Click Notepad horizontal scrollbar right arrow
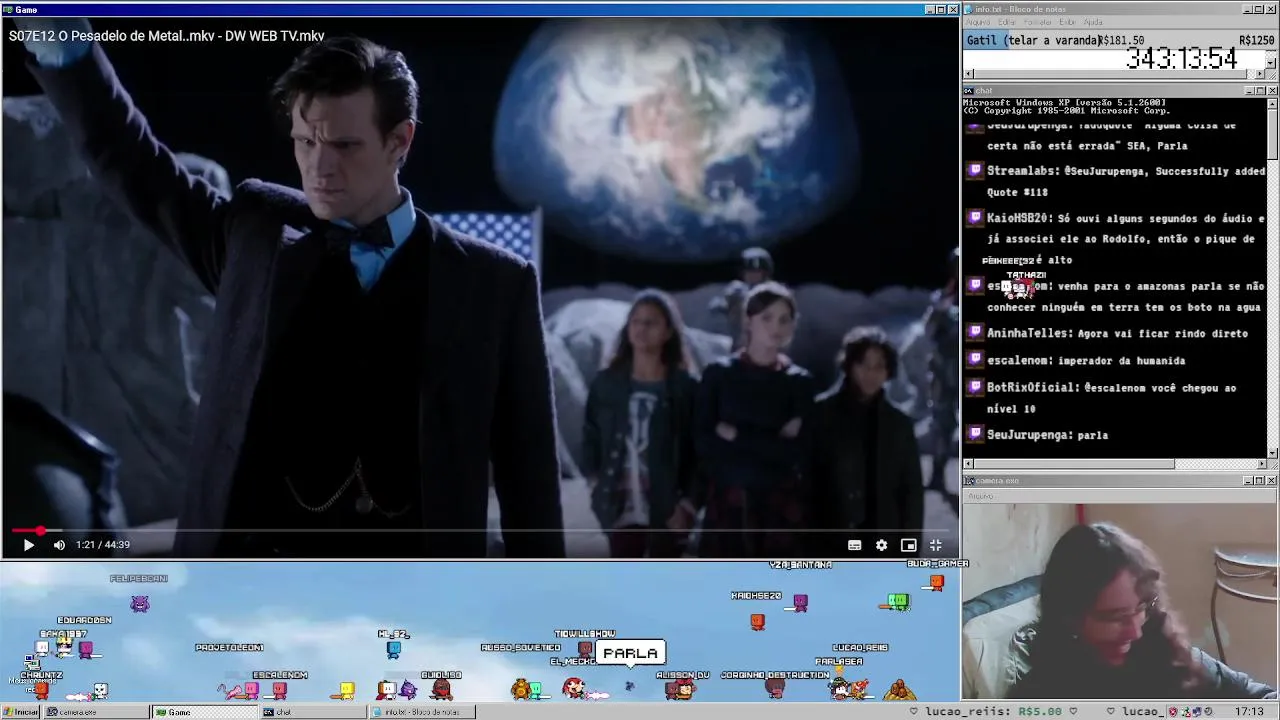The image size is (1280, 720). click(1259, 74)
